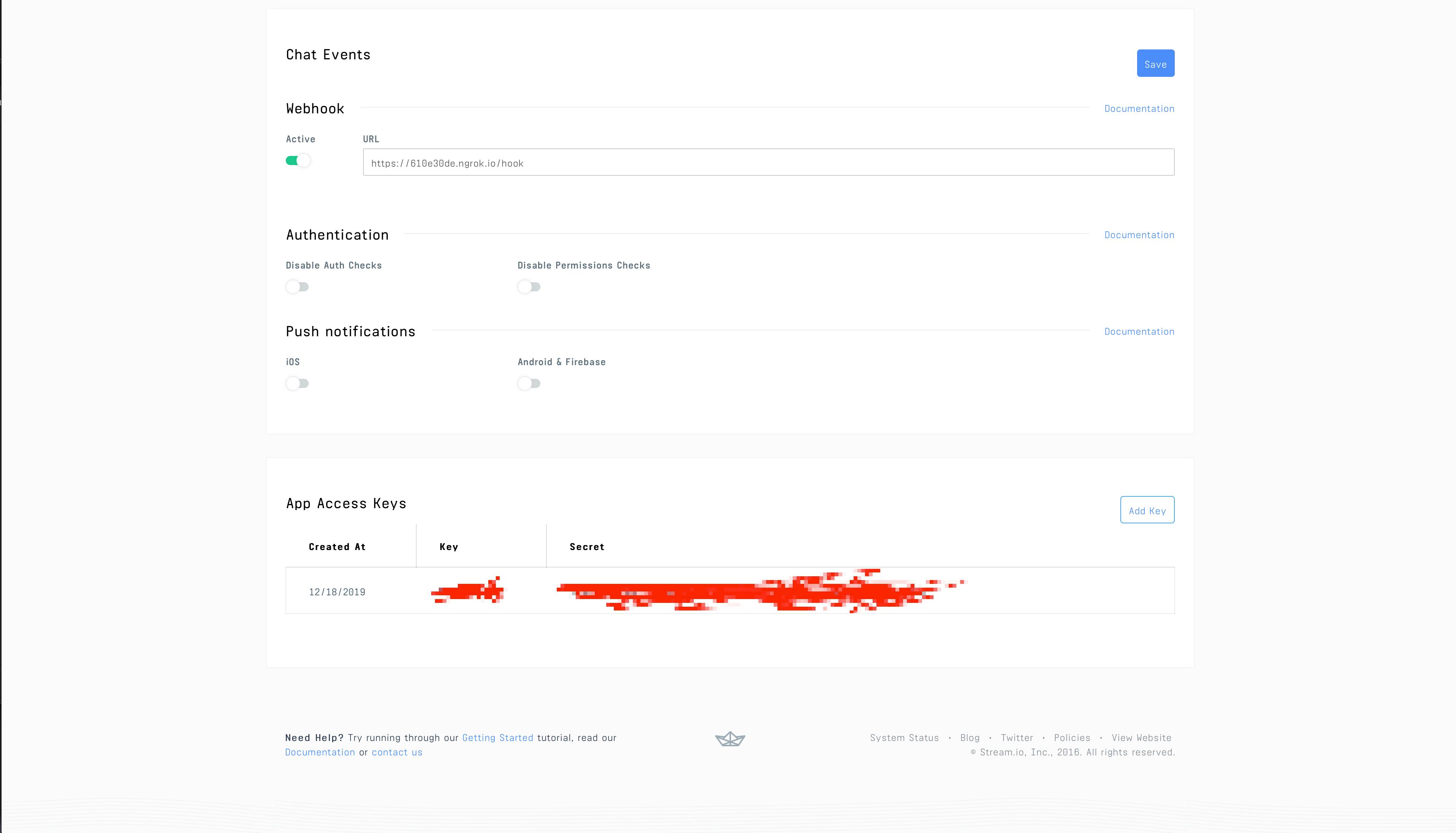
Task: Enable the iOS push notifications toggle
Action: [297, 383]
